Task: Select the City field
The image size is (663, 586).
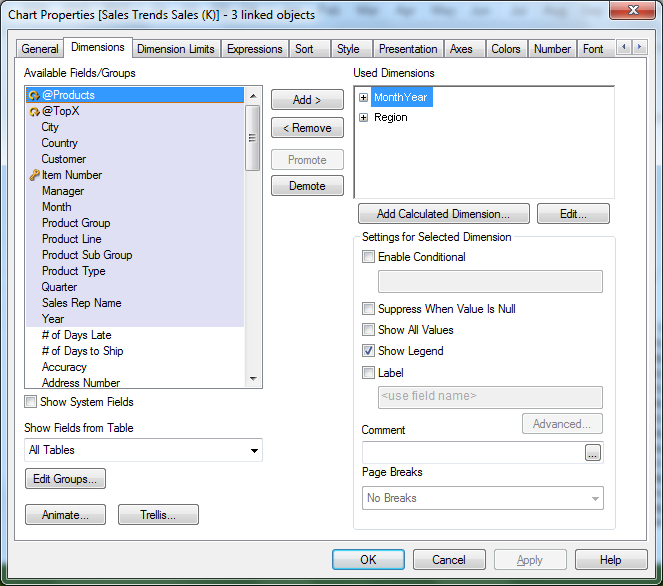Action: point(135,127)
